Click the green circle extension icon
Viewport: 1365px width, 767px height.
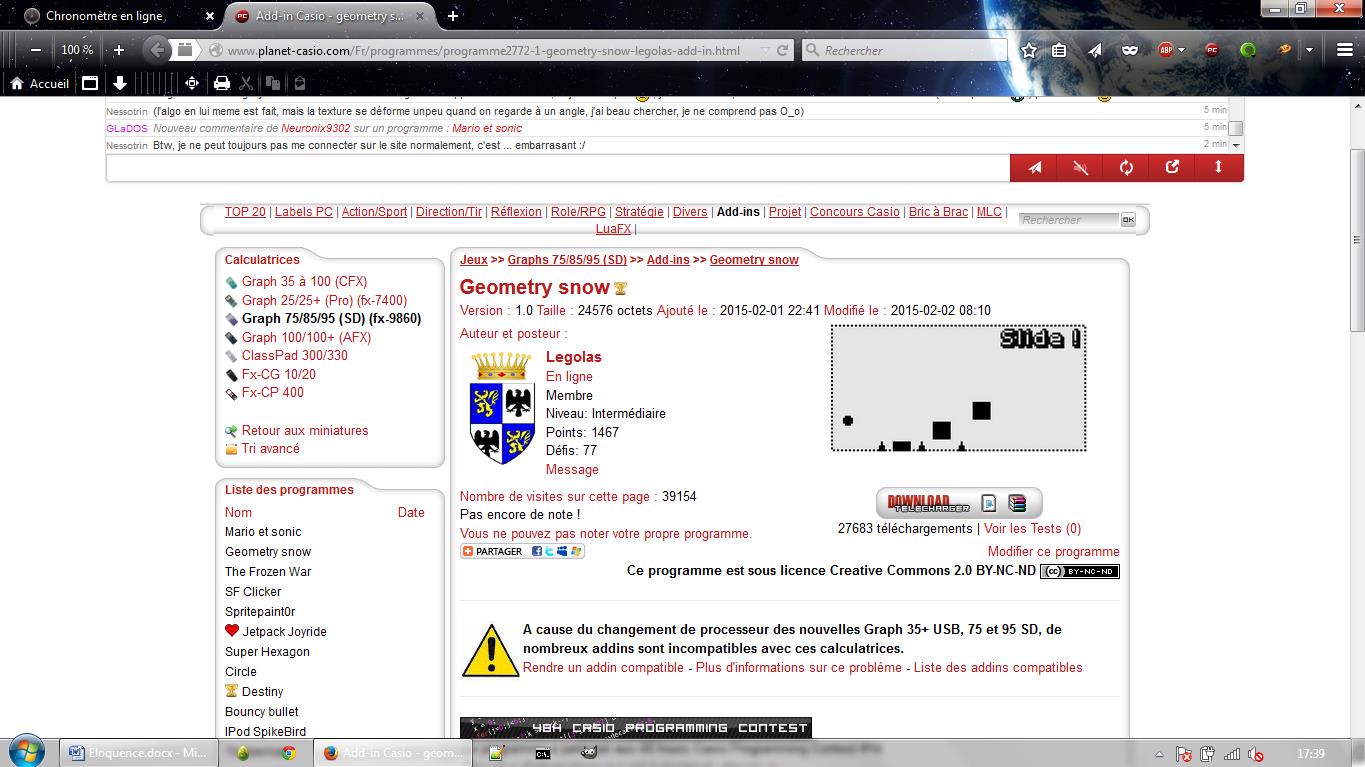coord(1248,50)
